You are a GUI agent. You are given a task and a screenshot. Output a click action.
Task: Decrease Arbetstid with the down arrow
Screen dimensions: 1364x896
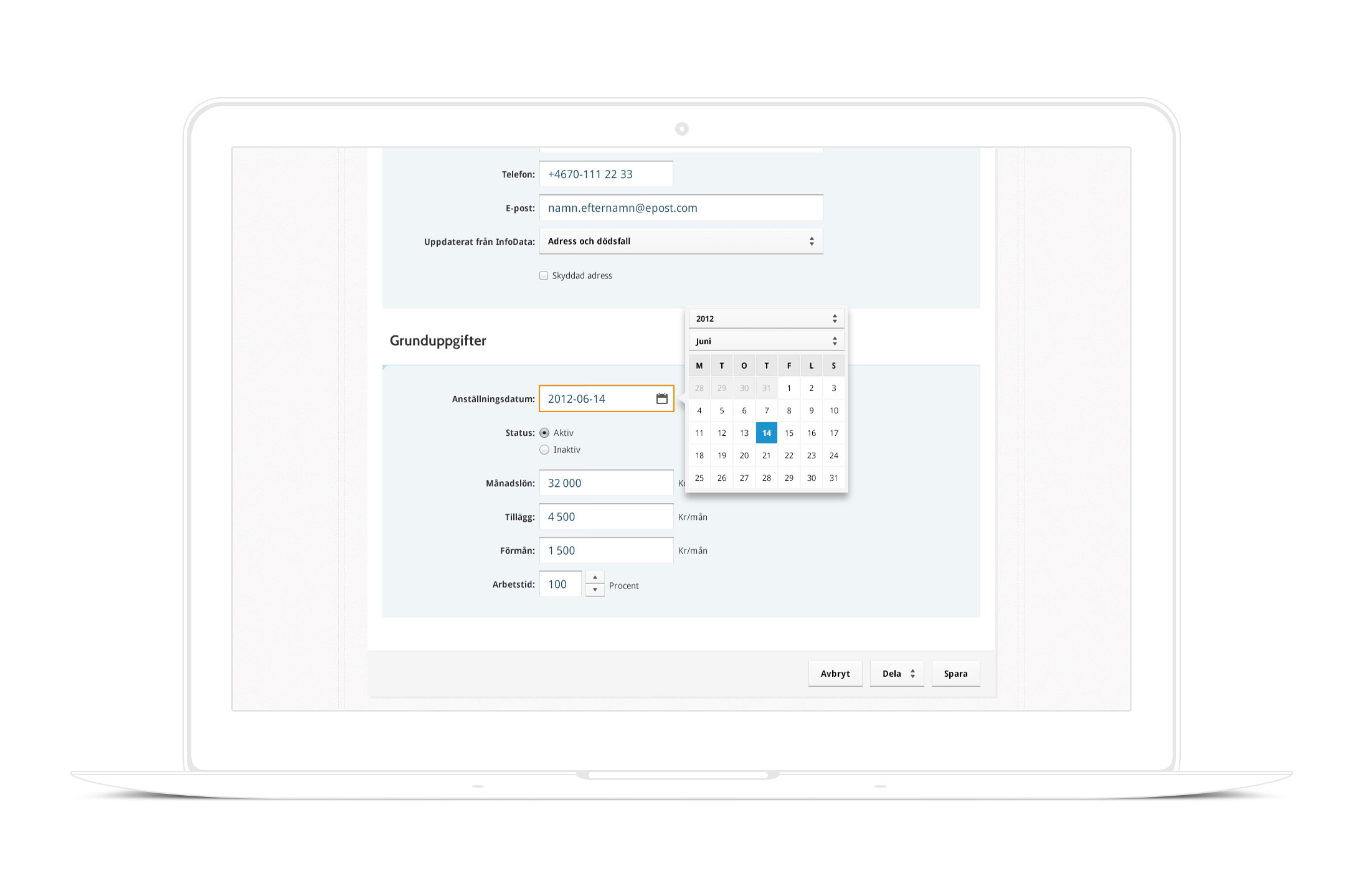pos(595,590)
